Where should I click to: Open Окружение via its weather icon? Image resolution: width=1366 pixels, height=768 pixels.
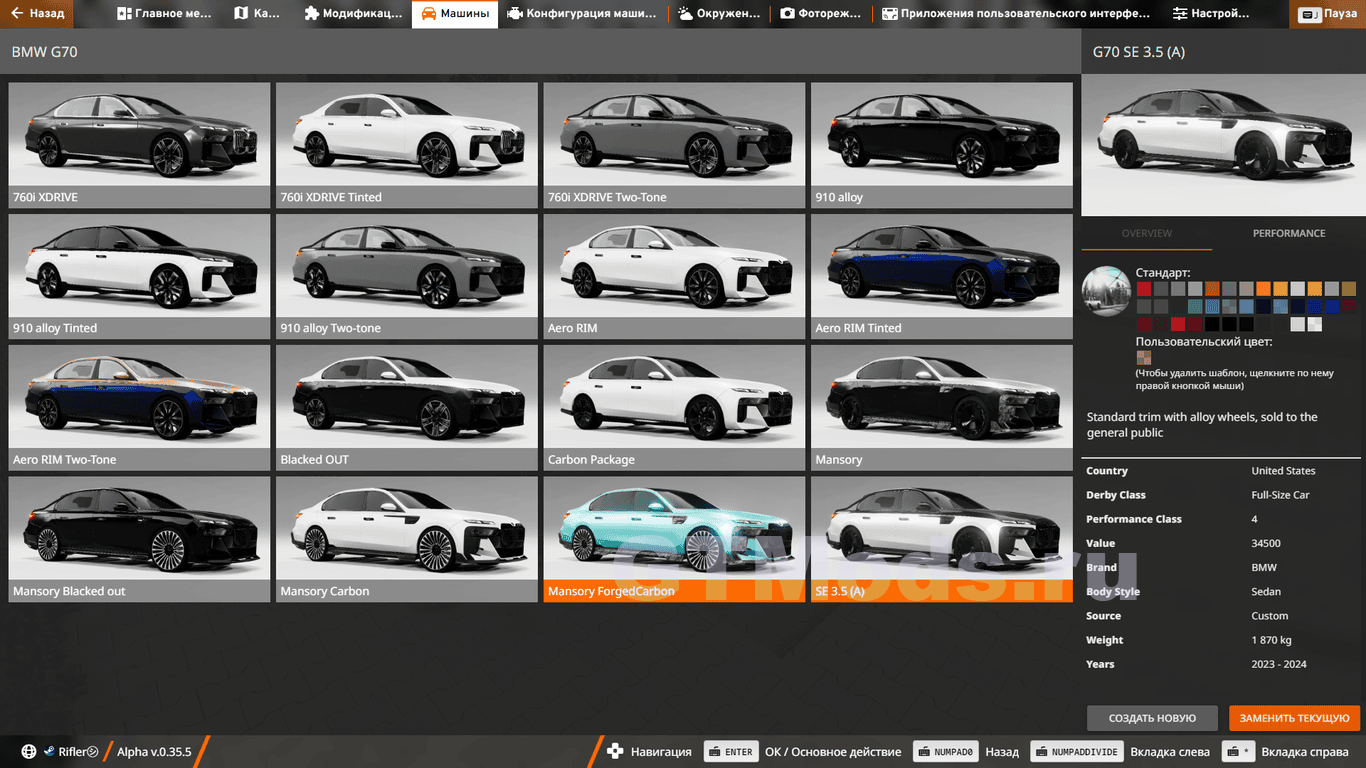[685, 14]
